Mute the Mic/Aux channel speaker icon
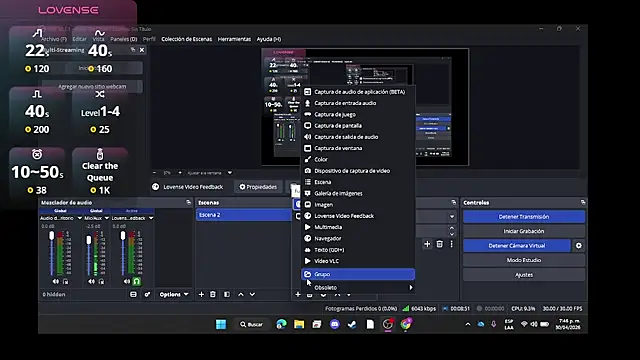 [x=91, y=282]
